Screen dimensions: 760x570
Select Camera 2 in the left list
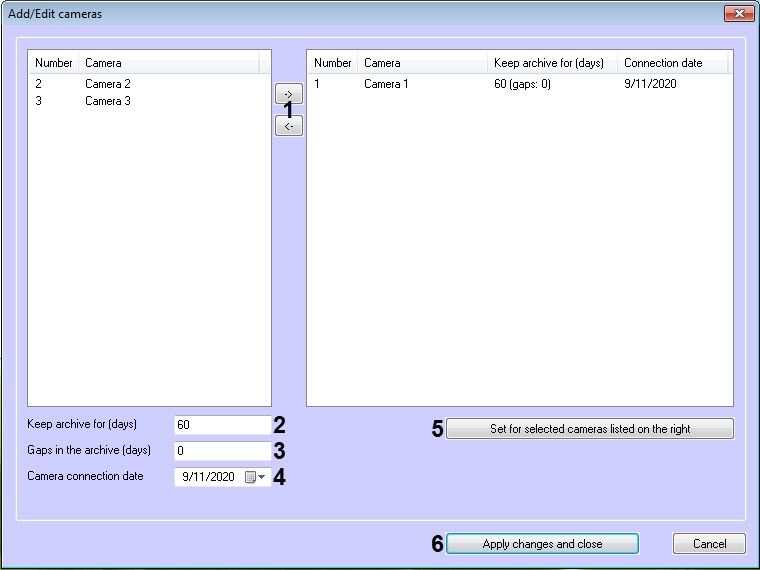[107, 84]
